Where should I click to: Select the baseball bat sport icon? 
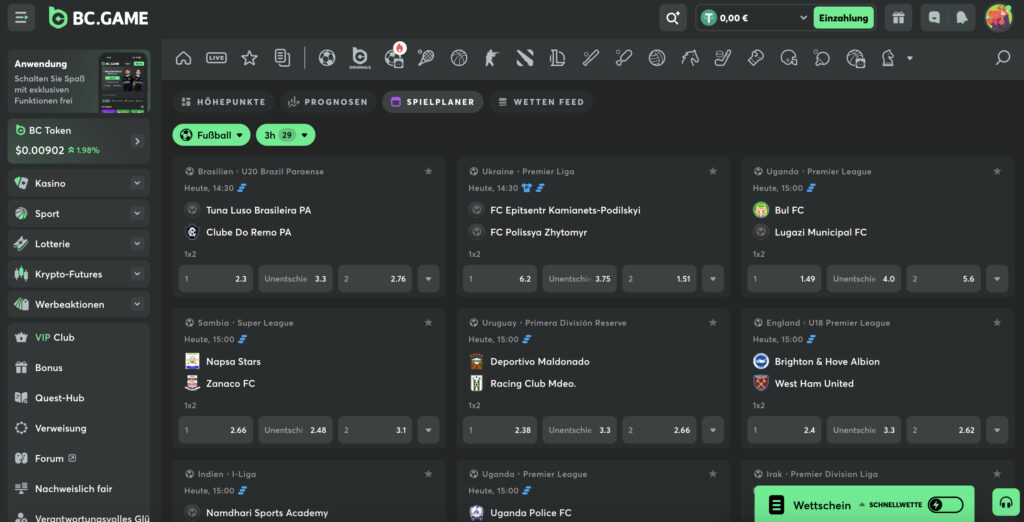591,58
